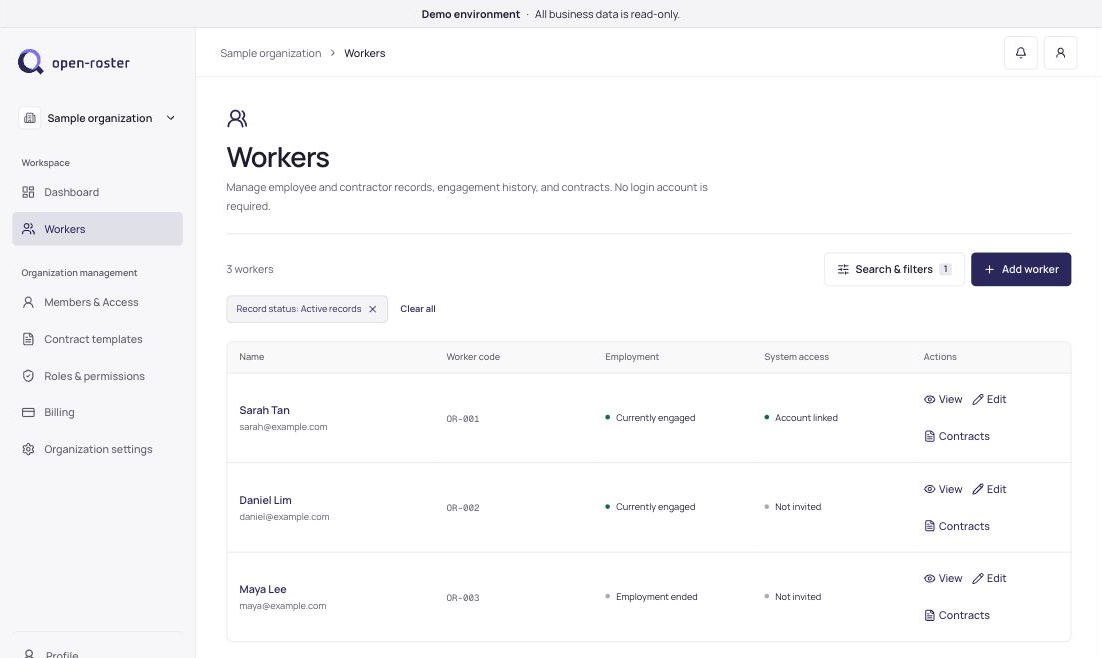Click worker code OR-001
1102x658 pixels.
463,419
